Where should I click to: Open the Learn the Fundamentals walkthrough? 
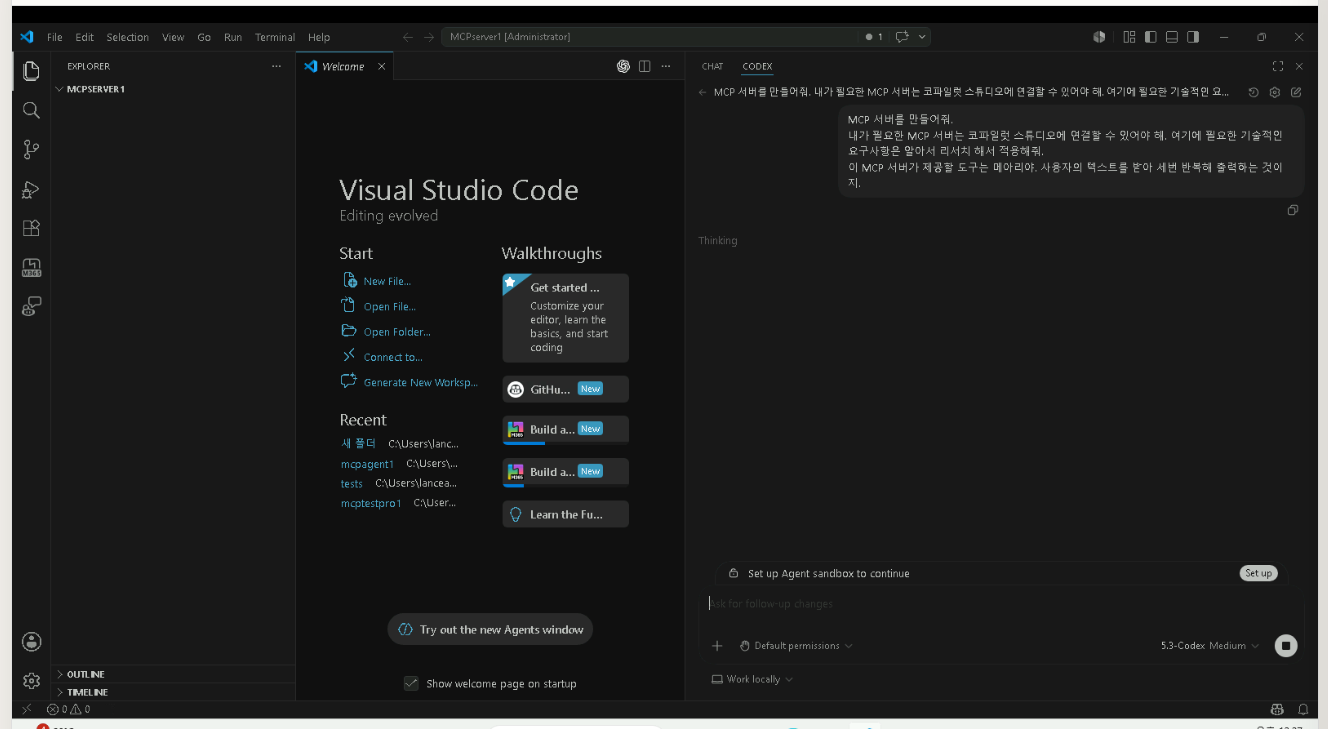pyautogui.click(x=565, y=514)
